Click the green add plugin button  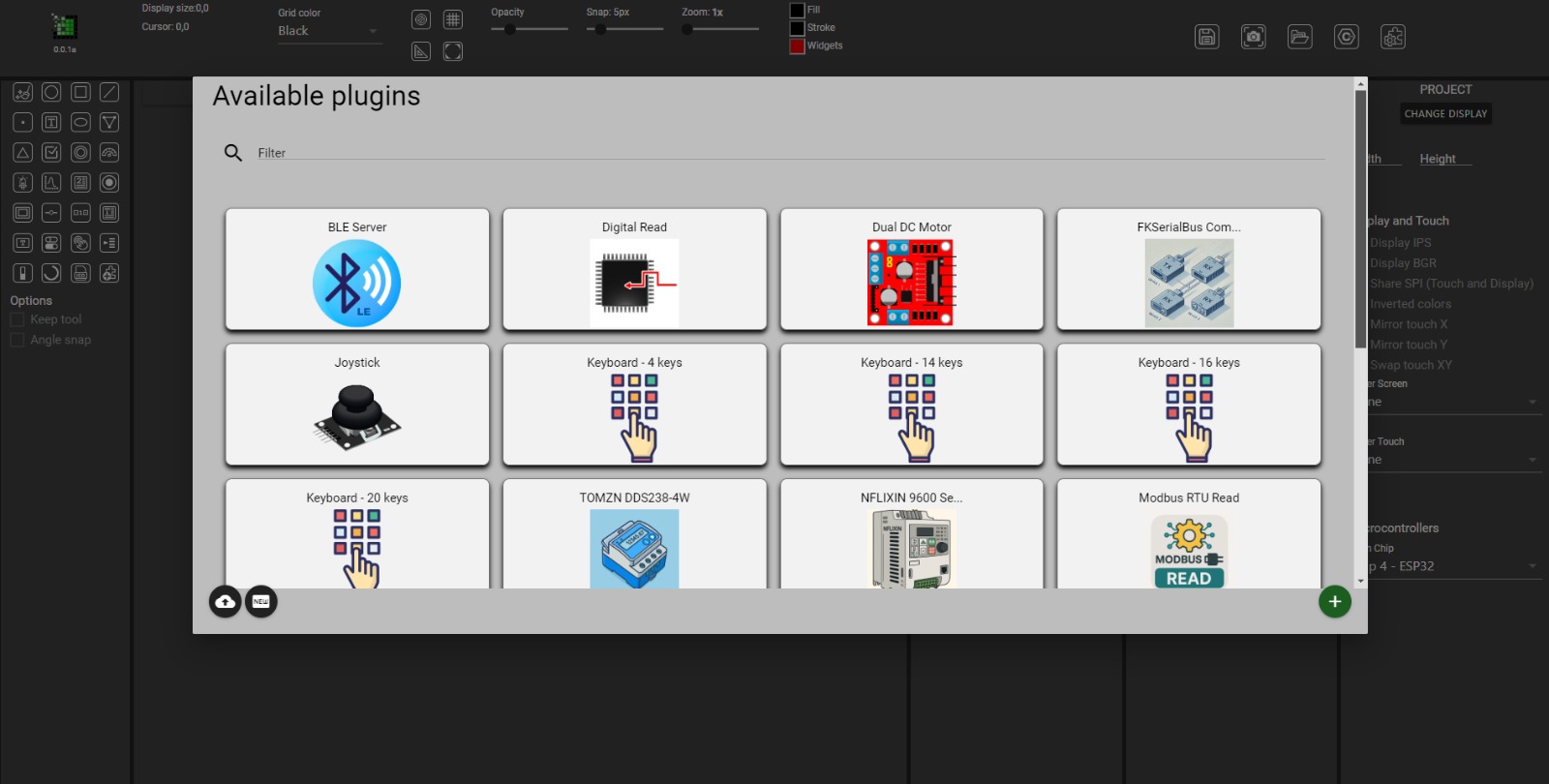point(1334,602)
